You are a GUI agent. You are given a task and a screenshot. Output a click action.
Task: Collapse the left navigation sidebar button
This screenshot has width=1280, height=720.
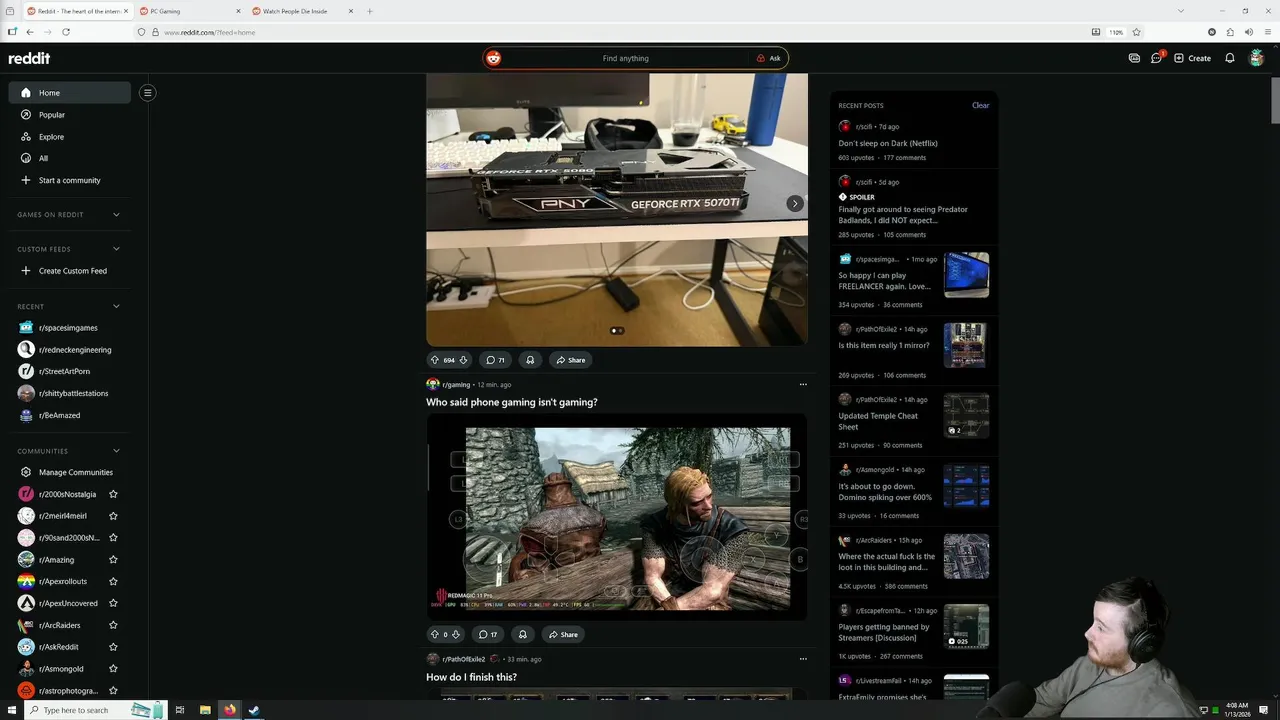coord(147,93)
